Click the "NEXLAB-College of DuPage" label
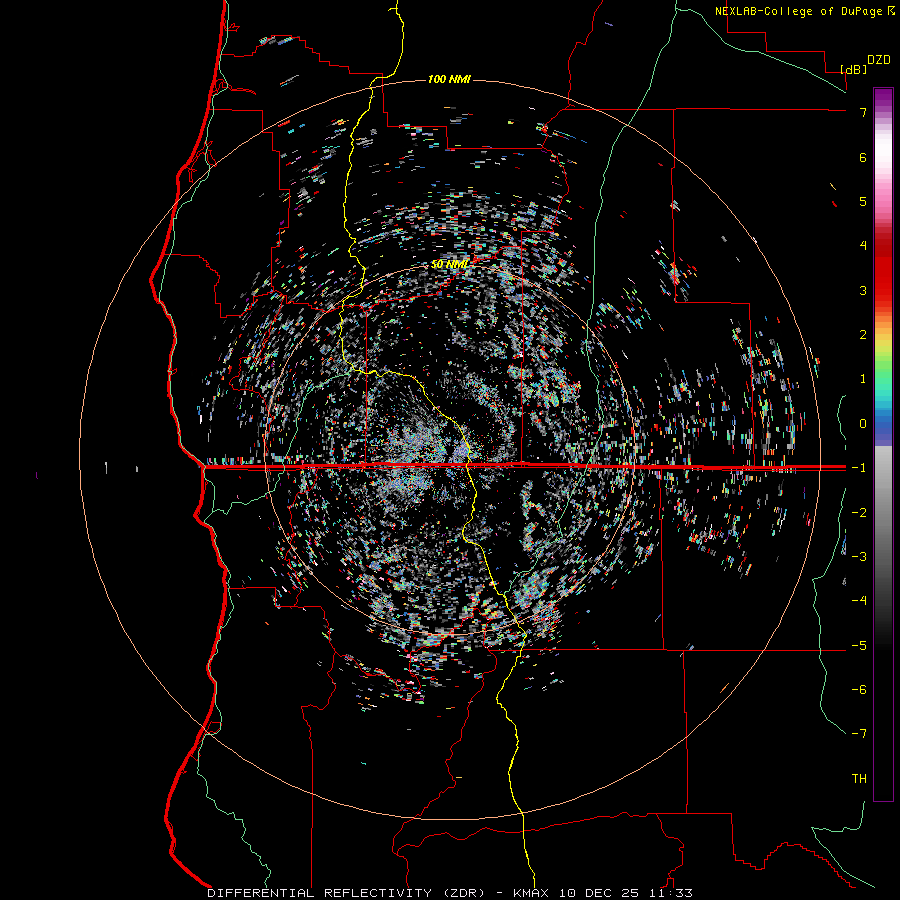900x900 pixels. tap(799, 11)
